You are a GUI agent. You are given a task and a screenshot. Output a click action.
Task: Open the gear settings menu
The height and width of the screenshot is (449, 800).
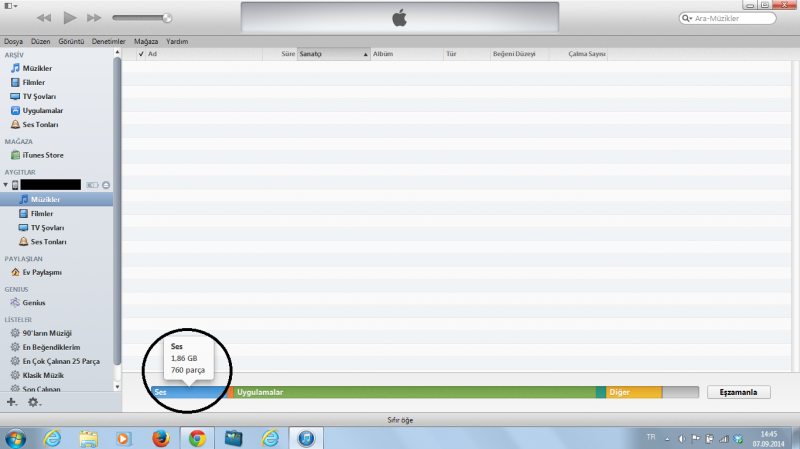34,402
